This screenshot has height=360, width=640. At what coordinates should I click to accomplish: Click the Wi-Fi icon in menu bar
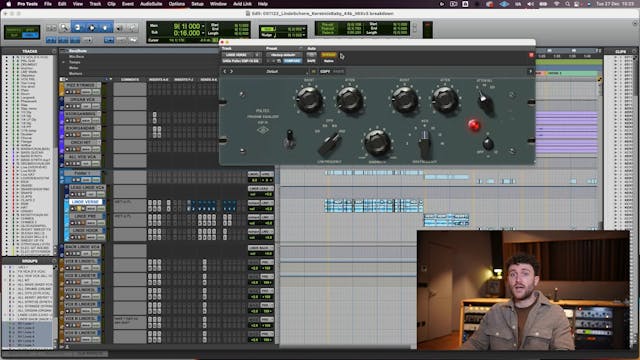click(x=557, y=4)
